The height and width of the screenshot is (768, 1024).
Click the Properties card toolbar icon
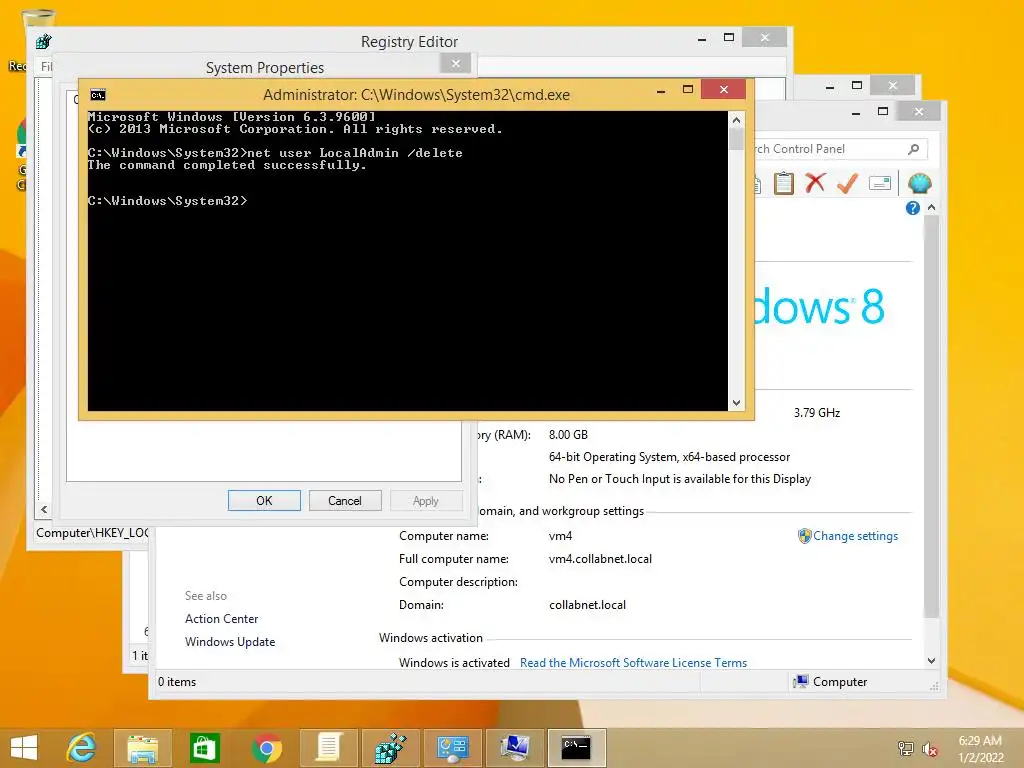click(880, 184)
